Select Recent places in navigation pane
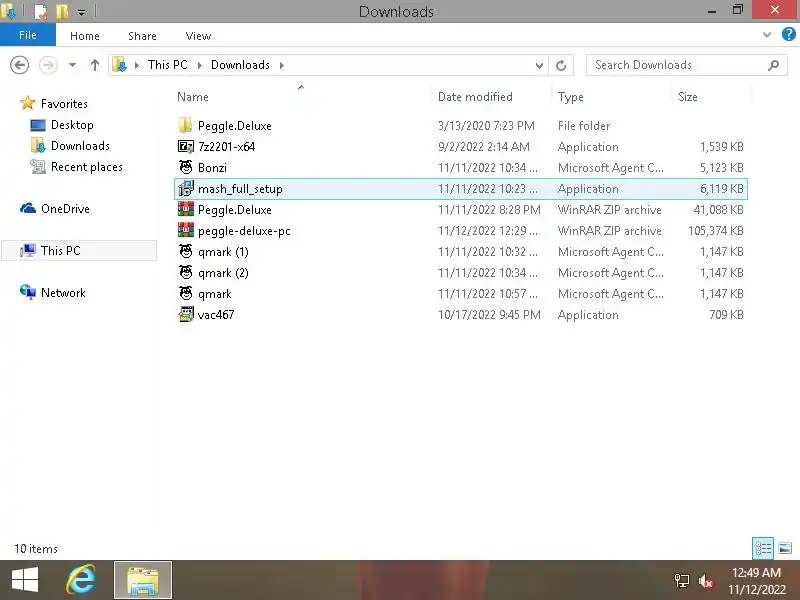This screenshot has width=800, height=600. (x=87, y=167)
